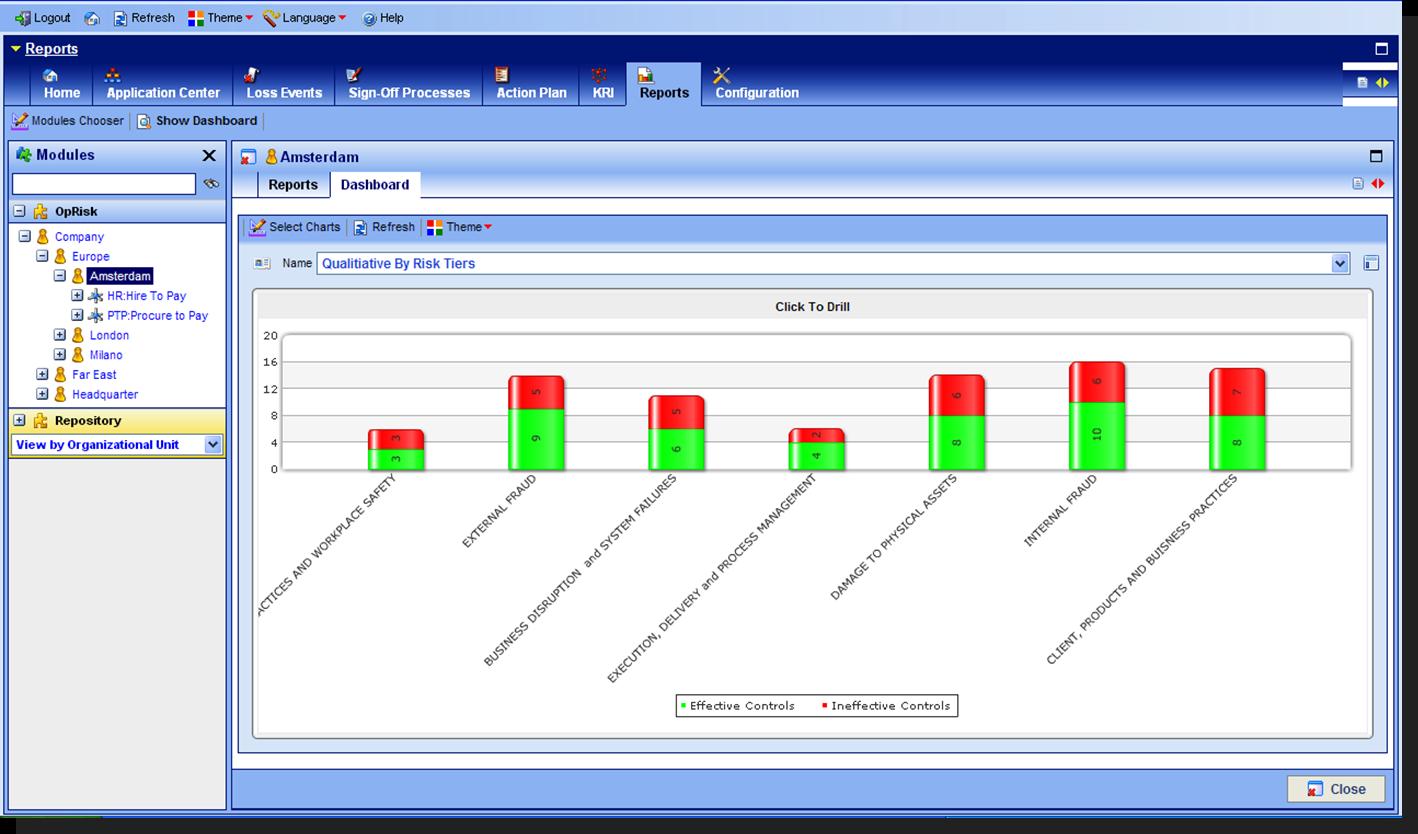The height and width of the screenshot is (834, 1418).
Task: Click the Logout icon in top toolbar
Action: (22, 18)
